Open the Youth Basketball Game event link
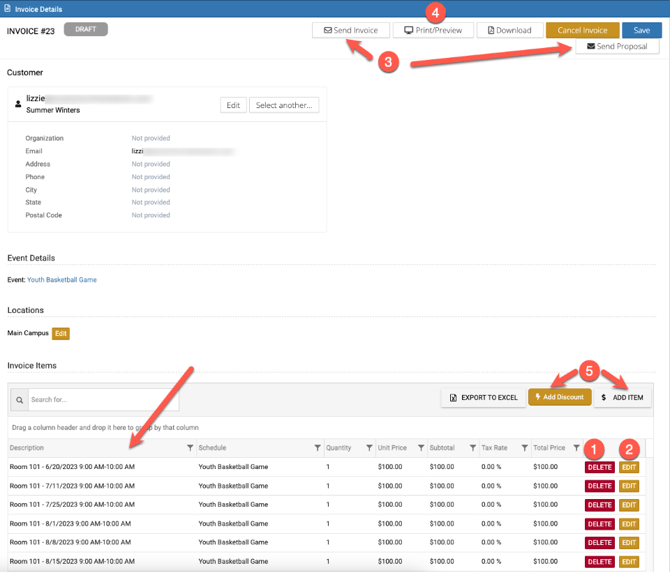Viewport: 670px width, 575px height. (62, 280)
